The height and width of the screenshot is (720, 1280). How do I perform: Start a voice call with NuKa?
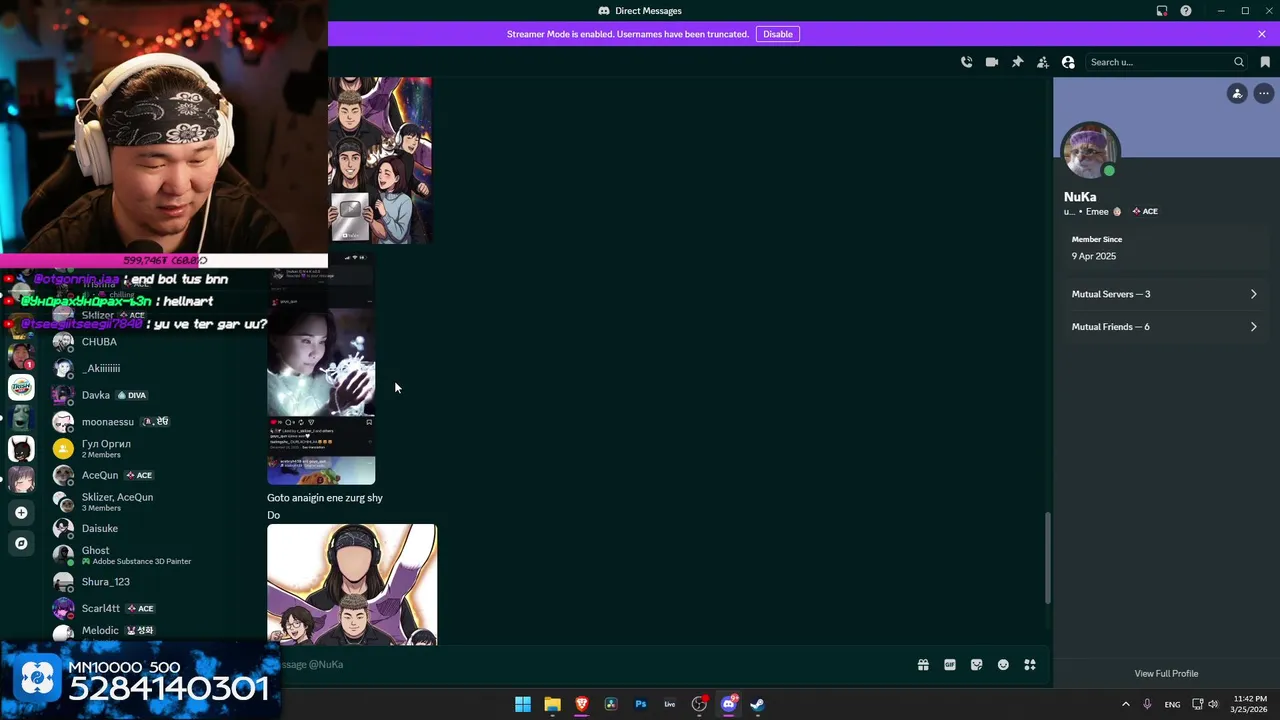(x=966, y=62)
